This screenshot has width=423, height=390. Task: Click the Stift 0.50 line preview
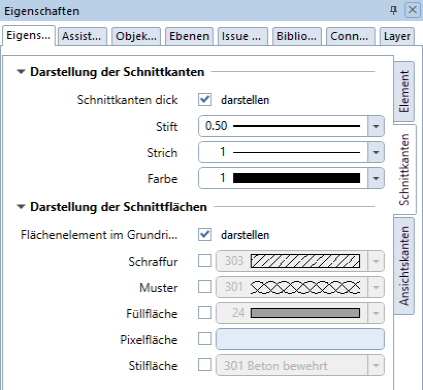(x=296, y=126)
